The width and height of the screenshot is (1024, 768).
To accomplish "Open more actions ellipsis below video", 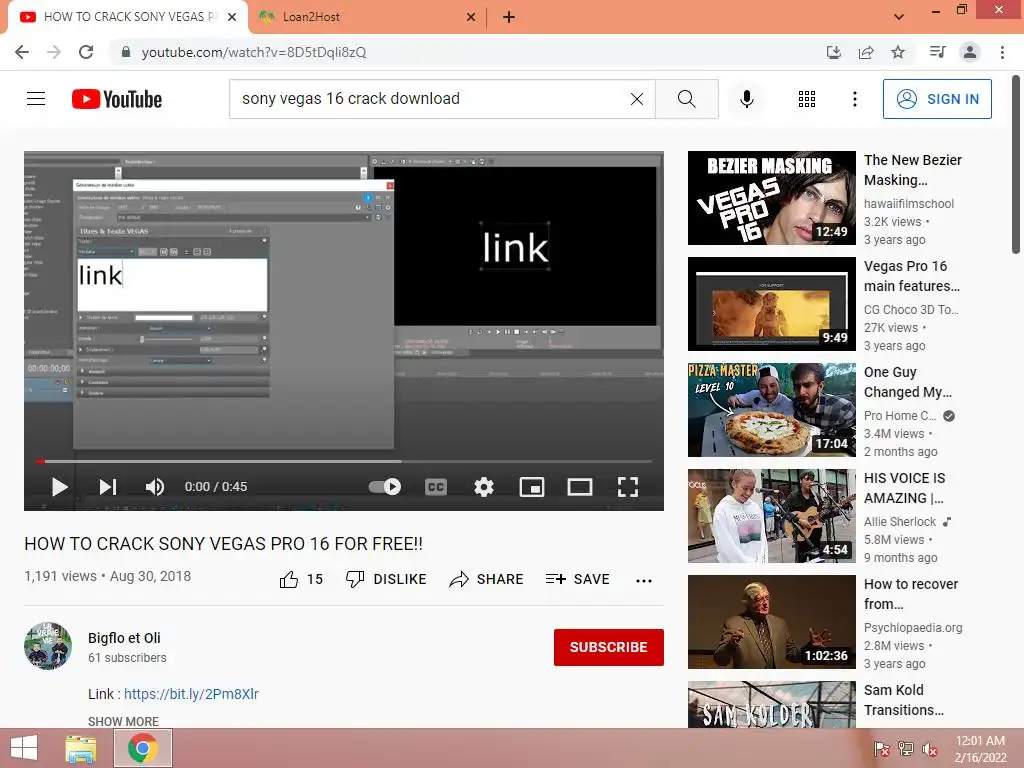I will 644,580.
